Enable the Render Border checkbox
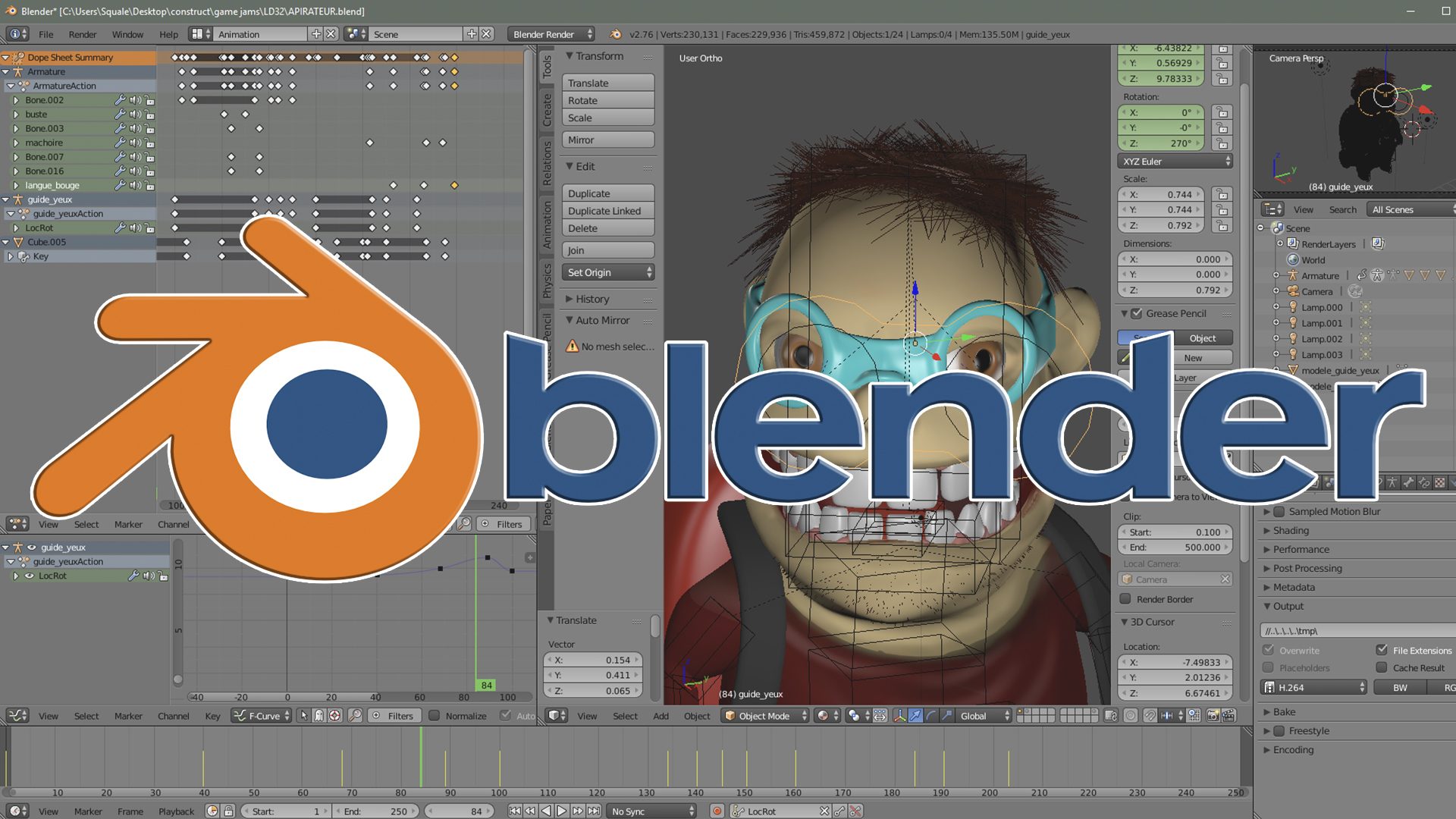The width and height of the screenshot is (1456, 819). pos(1125,599)
